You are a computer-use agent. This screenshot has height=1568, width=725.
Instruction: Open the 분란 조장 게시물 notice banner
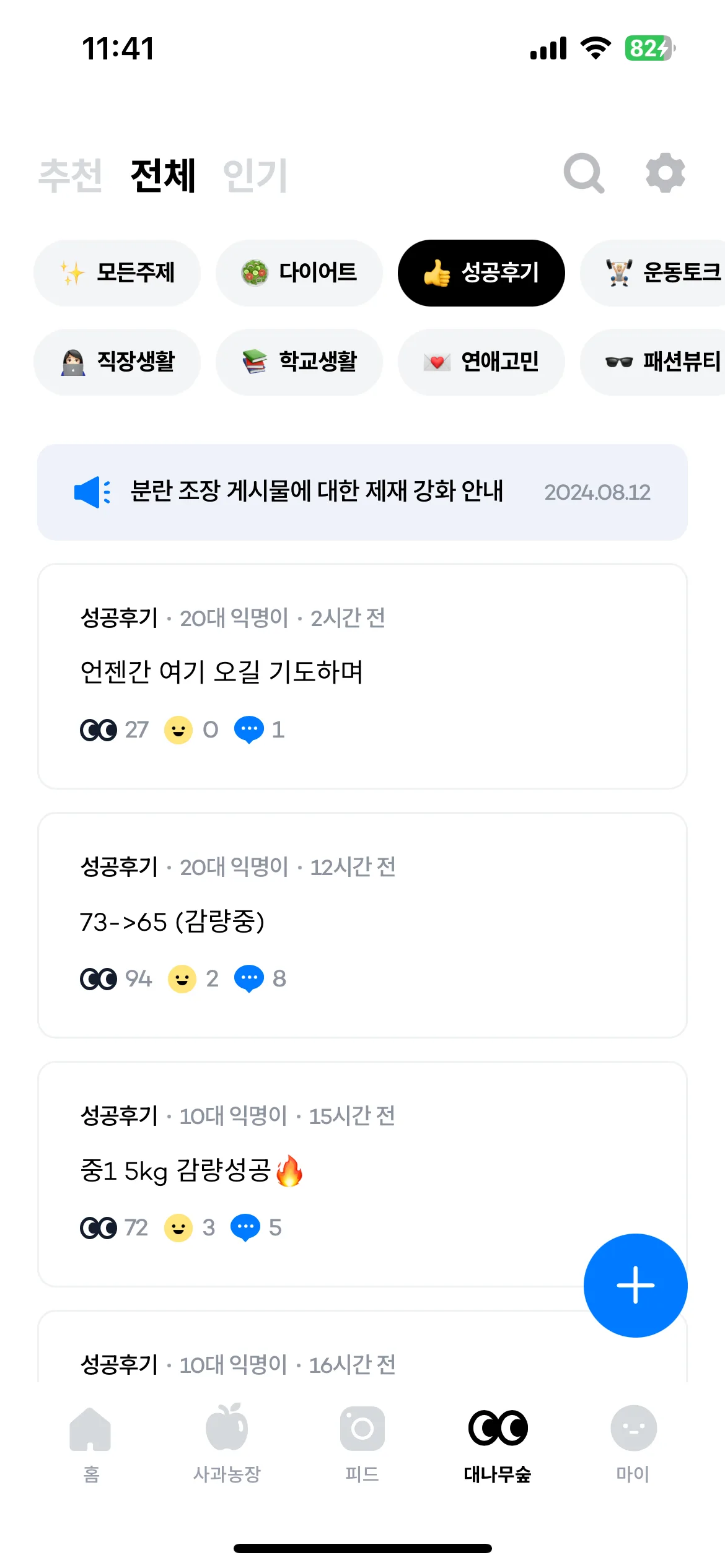point(362,492)
